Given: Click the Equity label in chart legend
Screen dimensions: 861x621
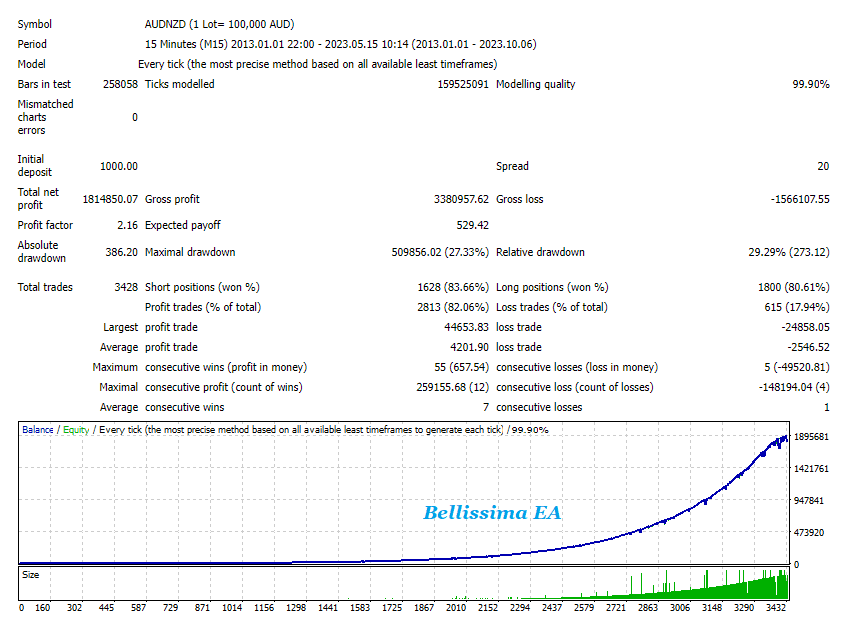Looking at the screenshot, I should click(x=75, y=430).
